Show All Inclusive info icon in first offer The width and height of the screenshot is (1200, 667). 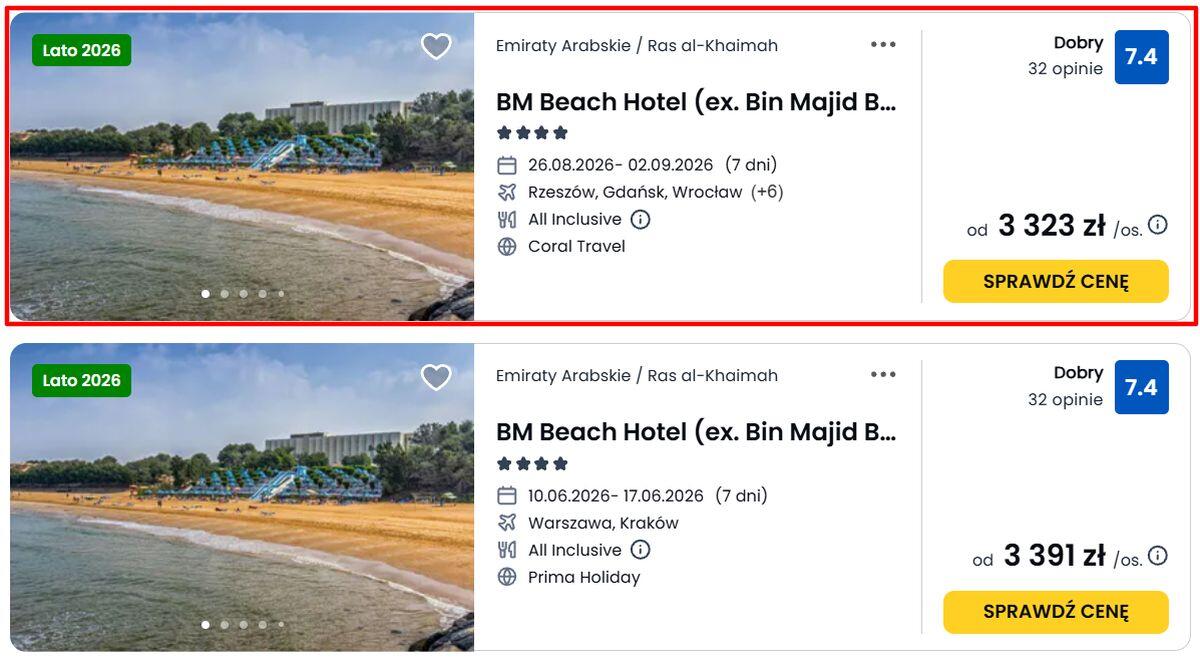tap(640, 219)
